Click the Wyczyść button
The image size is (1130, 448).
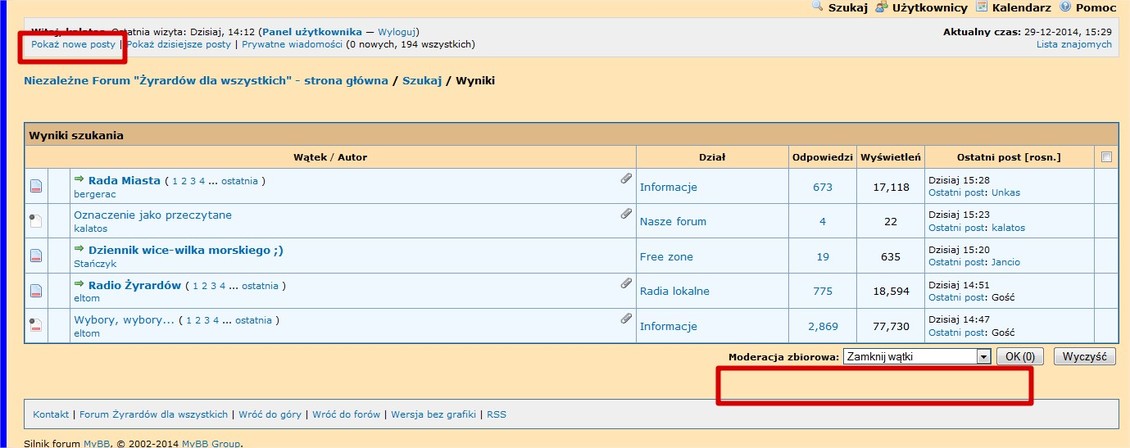[x=1085, y=356]
